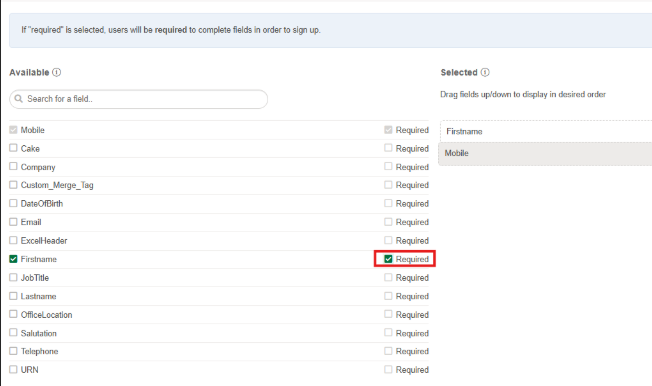Click the 'Email' label in Available list
652x386 pixels.
[x=31, y=222]
